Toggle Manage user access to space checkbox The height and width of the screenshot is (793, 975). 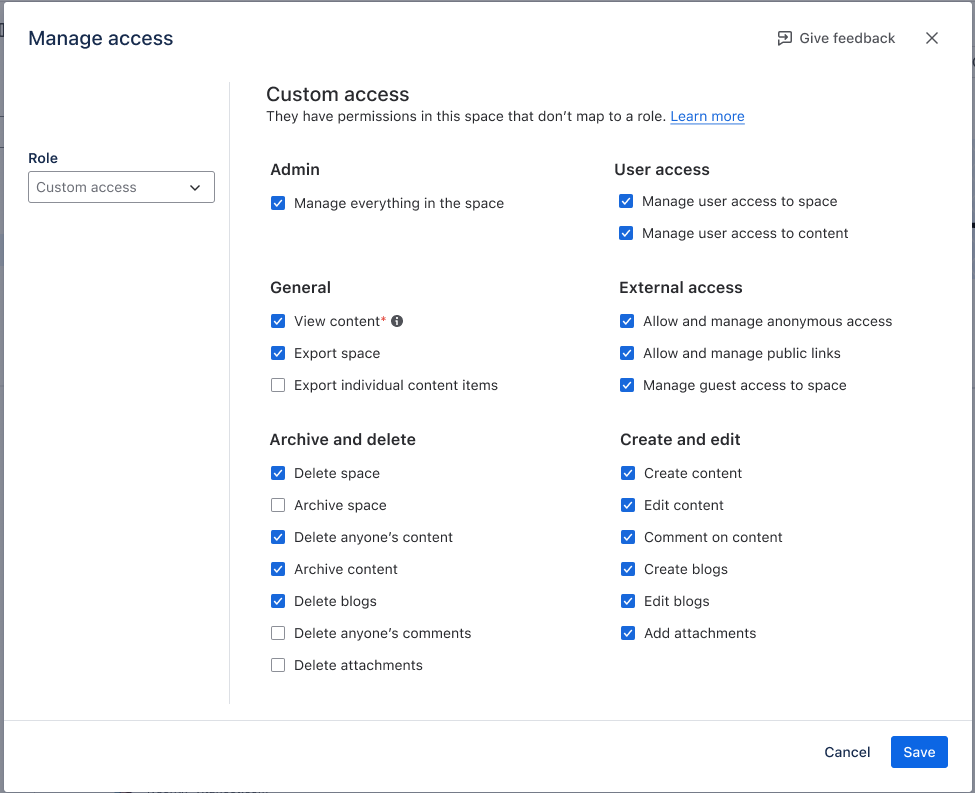point(626,201)
